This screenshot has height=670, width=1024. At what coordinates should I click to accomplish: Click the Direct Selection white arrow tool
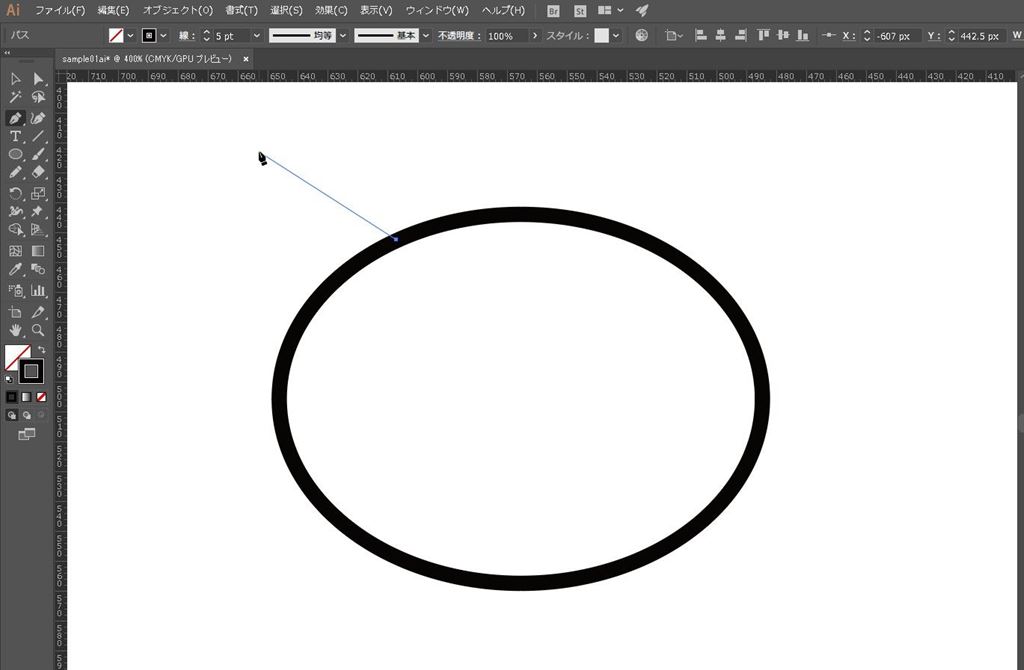(x=38, y=78)
